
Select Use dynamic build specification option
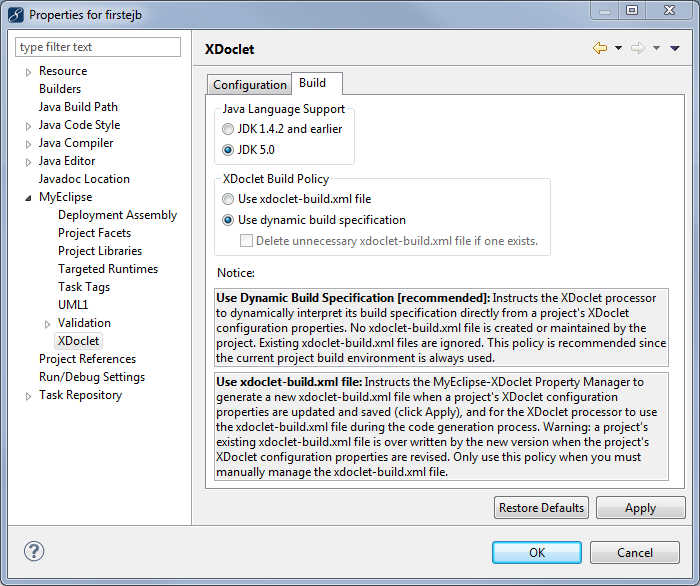pos(229,220)
